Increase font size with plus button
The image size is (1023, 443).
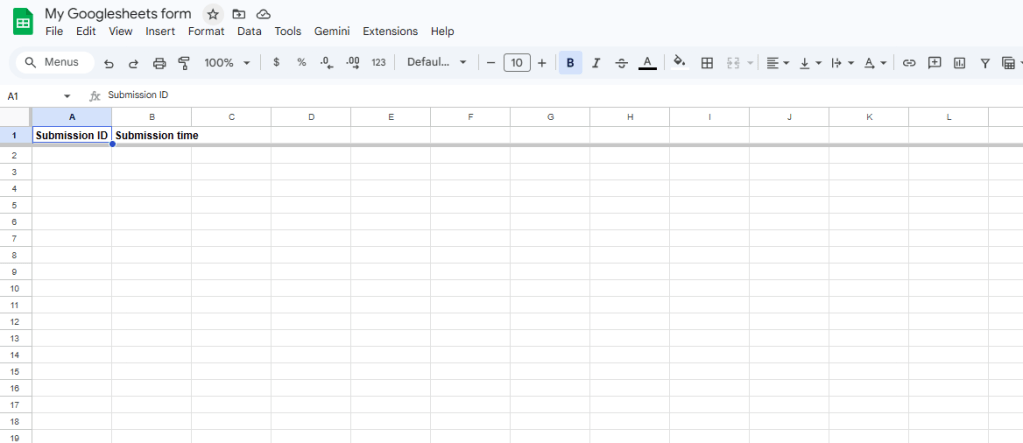point(542,63)
